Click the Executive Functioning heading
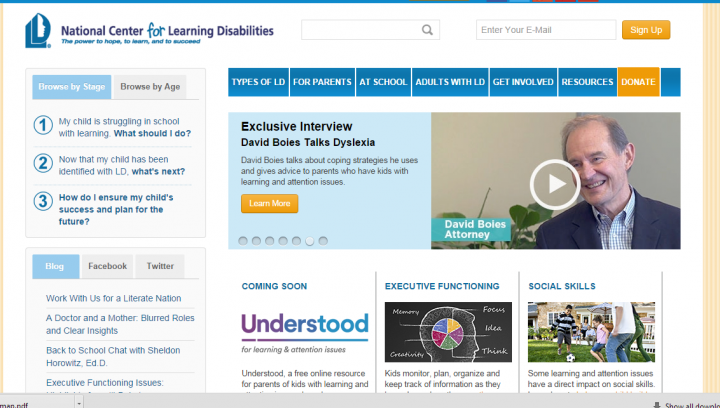720x408 pixels. coord(442,286)
